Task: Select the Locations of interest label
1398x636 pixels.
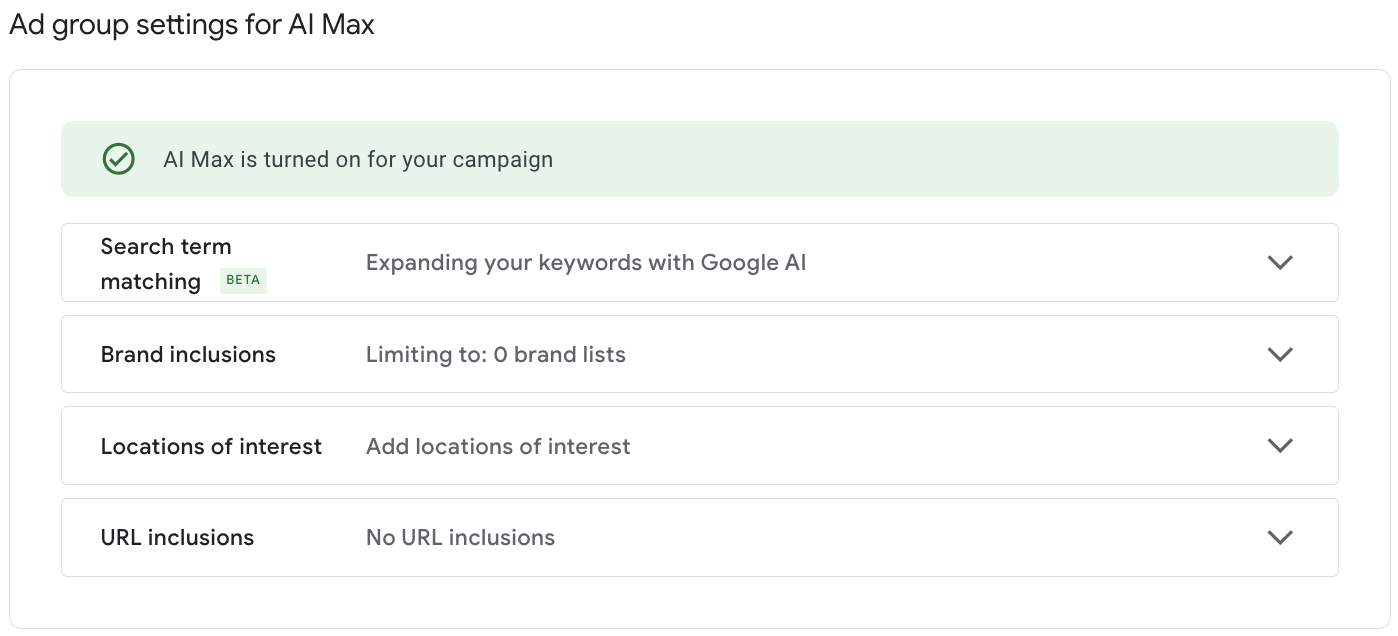Action: coord(211,446)
